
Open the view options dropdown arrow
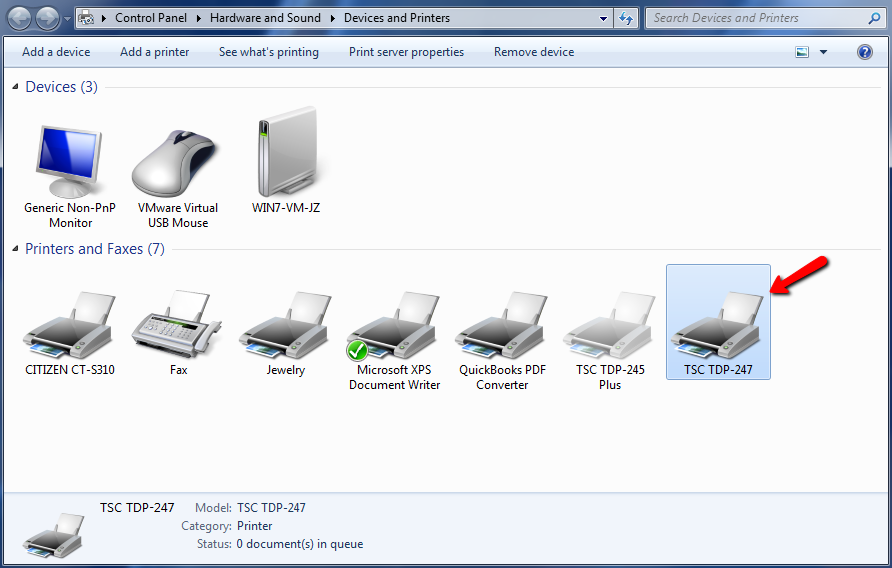(823, 52)
